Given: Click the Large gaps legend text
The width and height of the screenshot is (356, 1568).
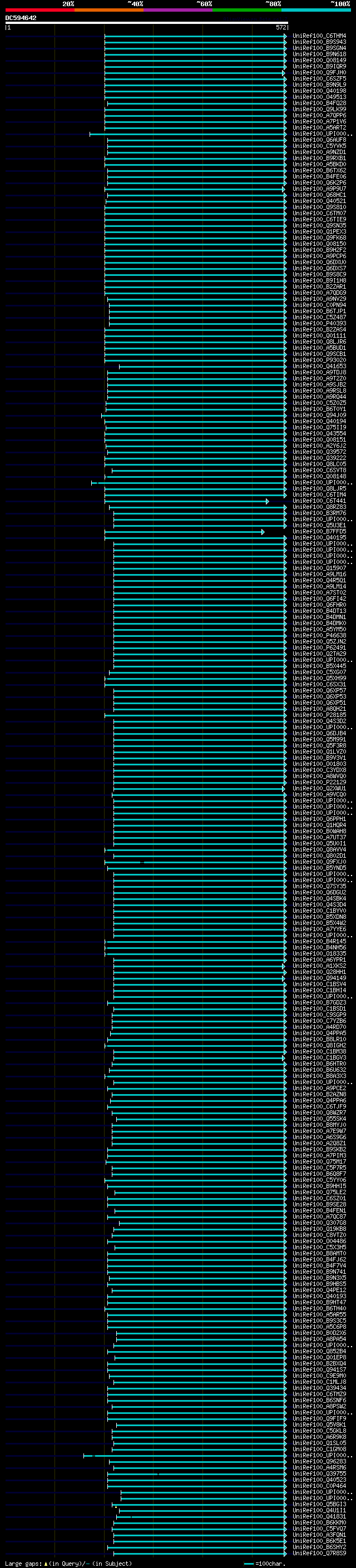Looking at the screenshot, I should 68,1564.
